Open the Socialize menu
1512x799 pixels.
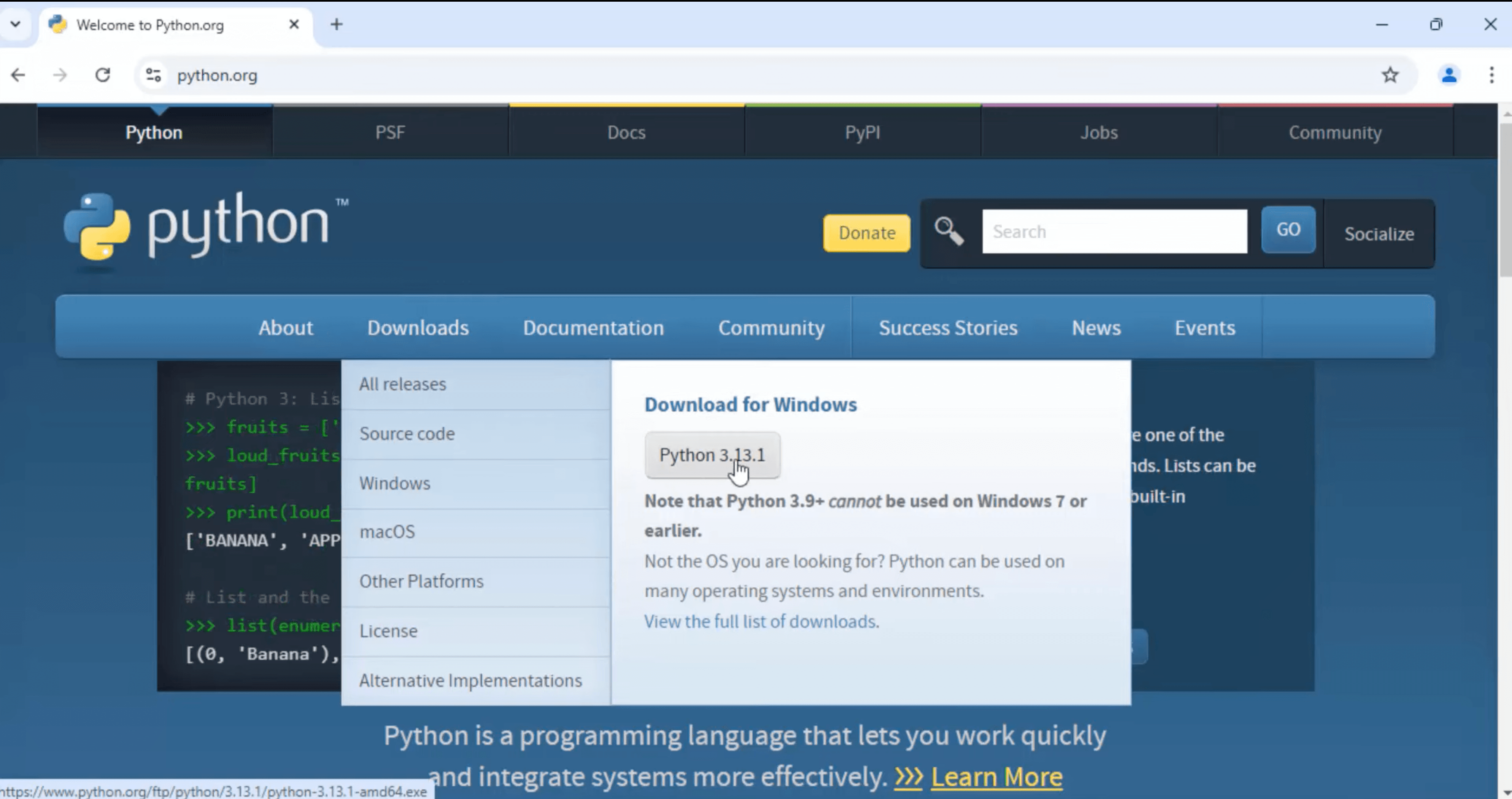(1379, 234)
